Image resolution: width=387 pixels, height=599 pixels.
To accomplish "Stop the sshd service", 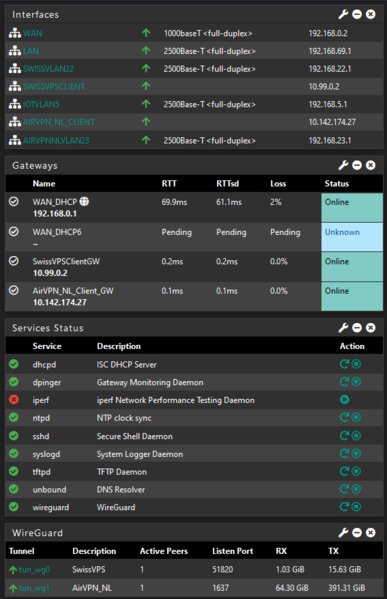I will click(x=356, y=435).
